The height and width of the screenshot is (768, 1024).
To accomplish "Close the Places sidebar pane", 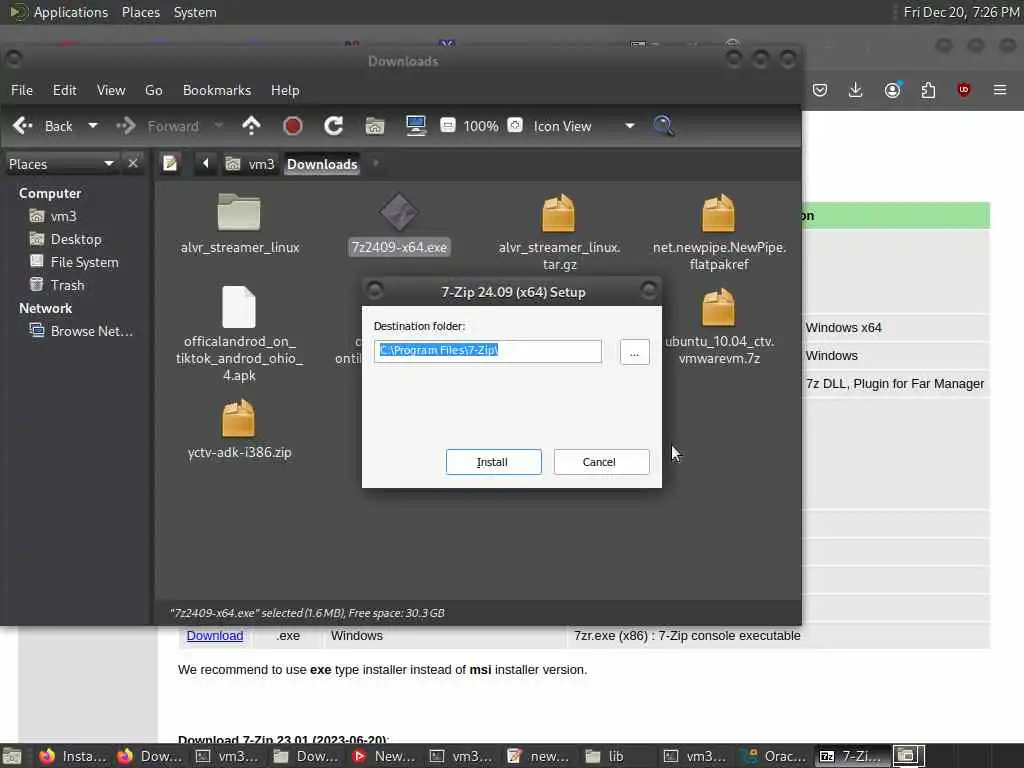I will pyautogui.click(x=133, y=163).
